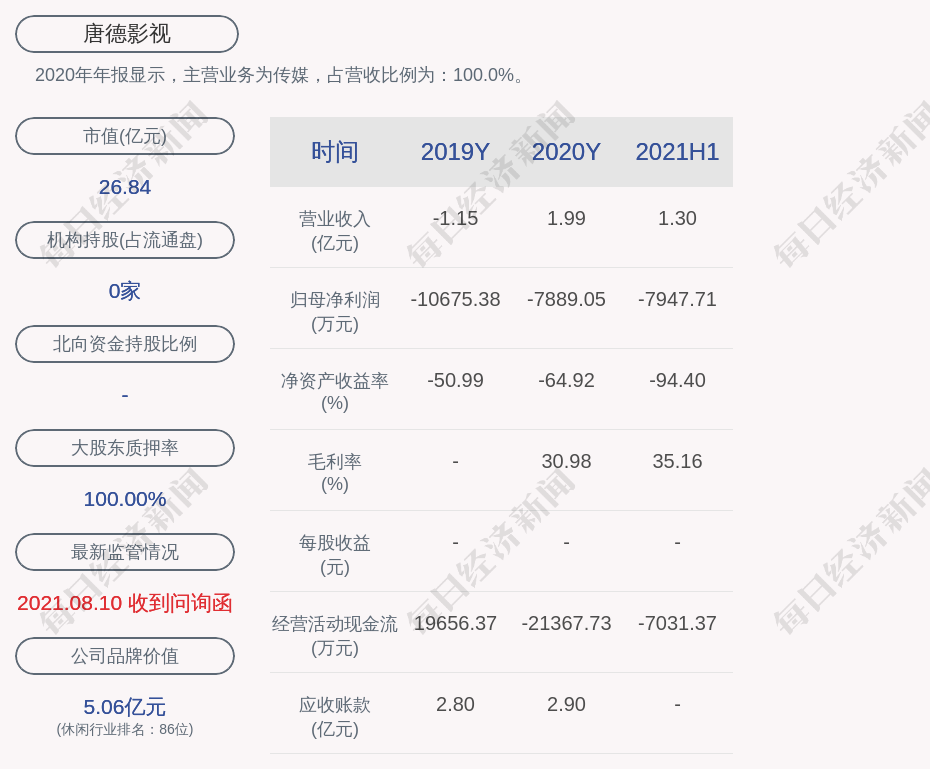Click the ROE value -50.99

point(455,380)
